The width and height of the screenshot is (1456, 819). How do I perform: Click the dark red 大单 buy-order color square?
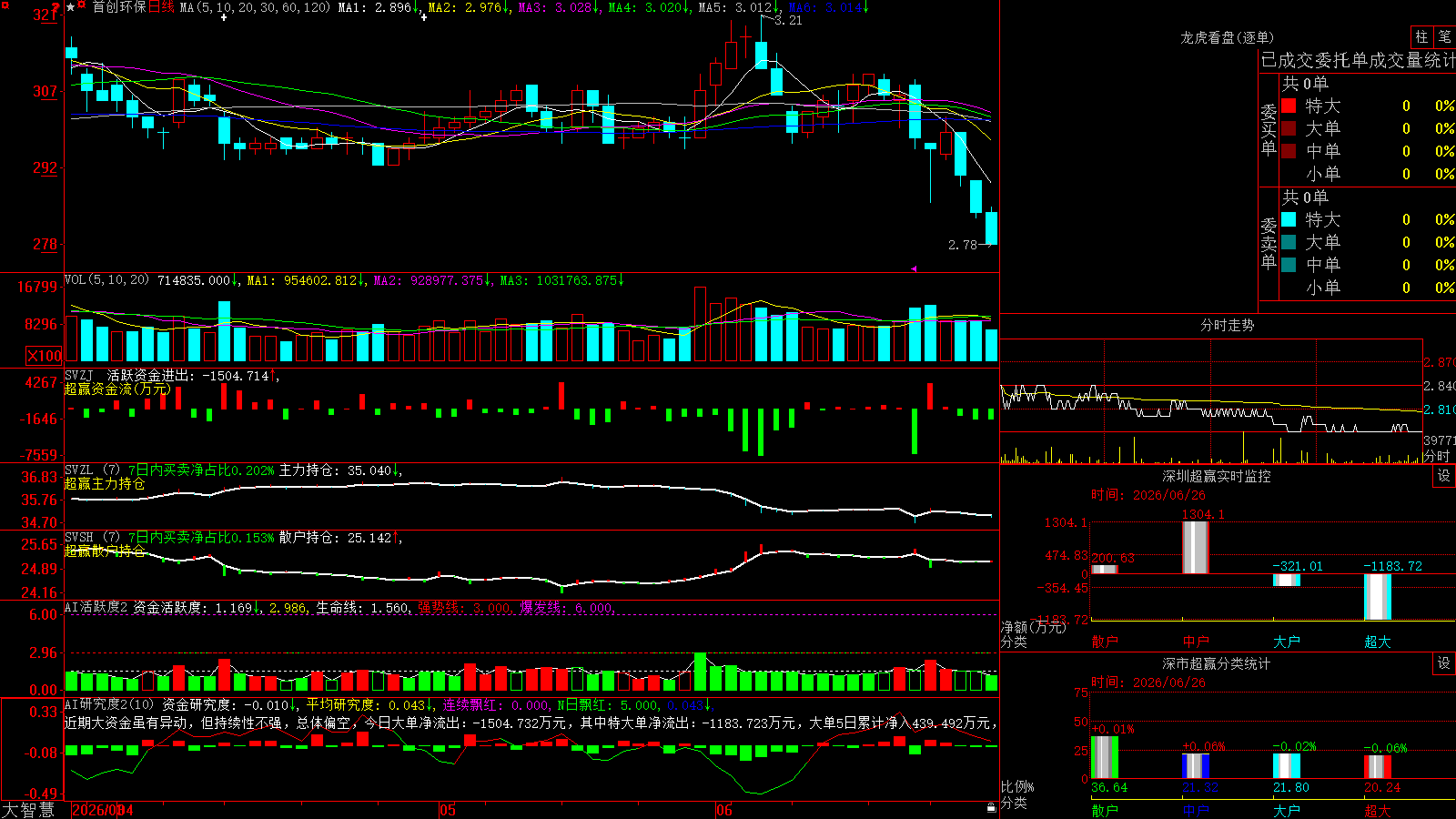point(1289,128)
